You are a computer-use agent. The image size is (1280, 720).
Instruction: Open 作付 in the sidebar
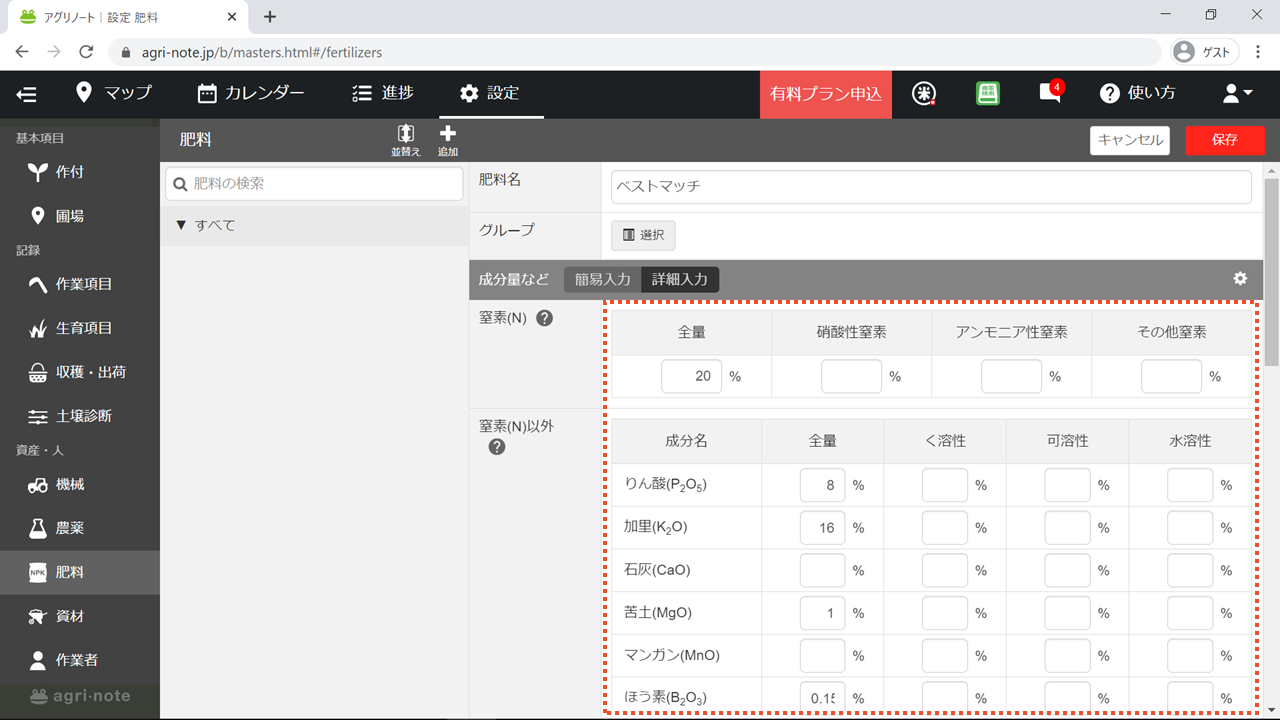coord(80,172)
